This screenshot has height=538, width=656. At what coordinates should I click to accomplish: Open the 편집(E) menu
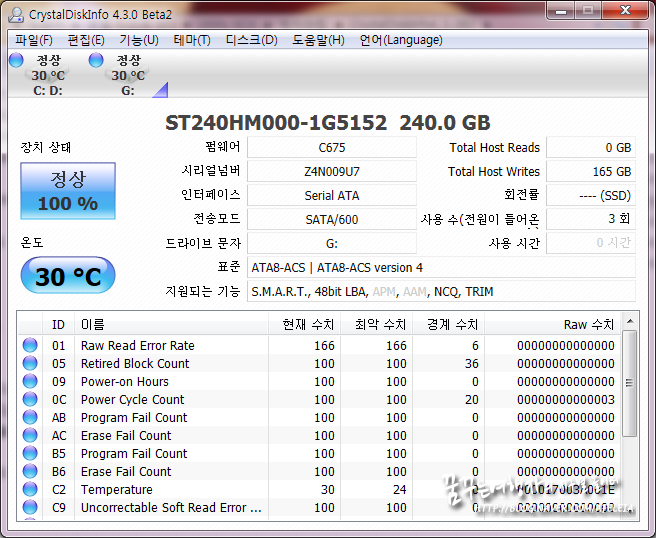tap(86, 40)
